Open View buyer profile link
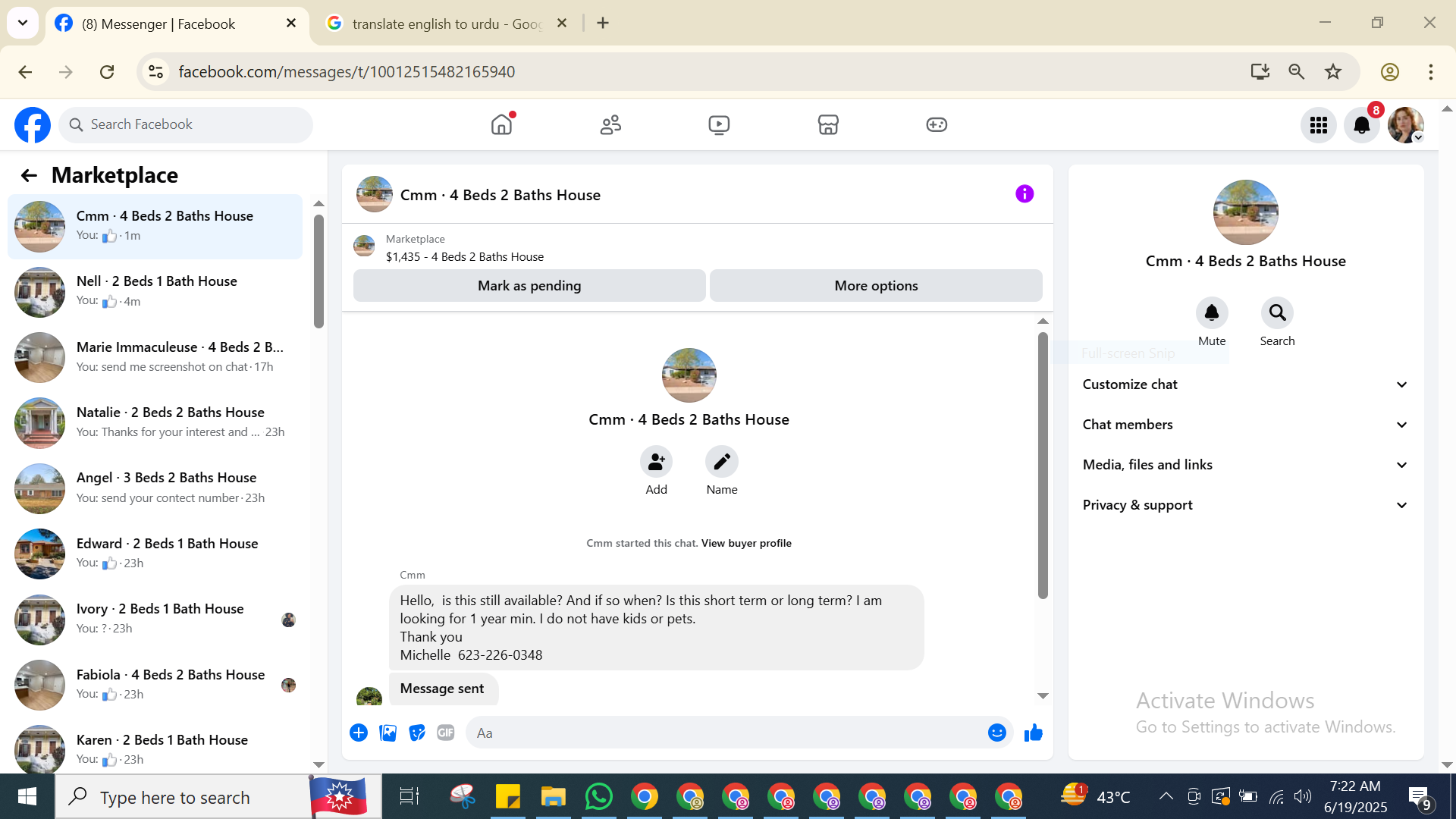1456x819 pixels. 746,544
